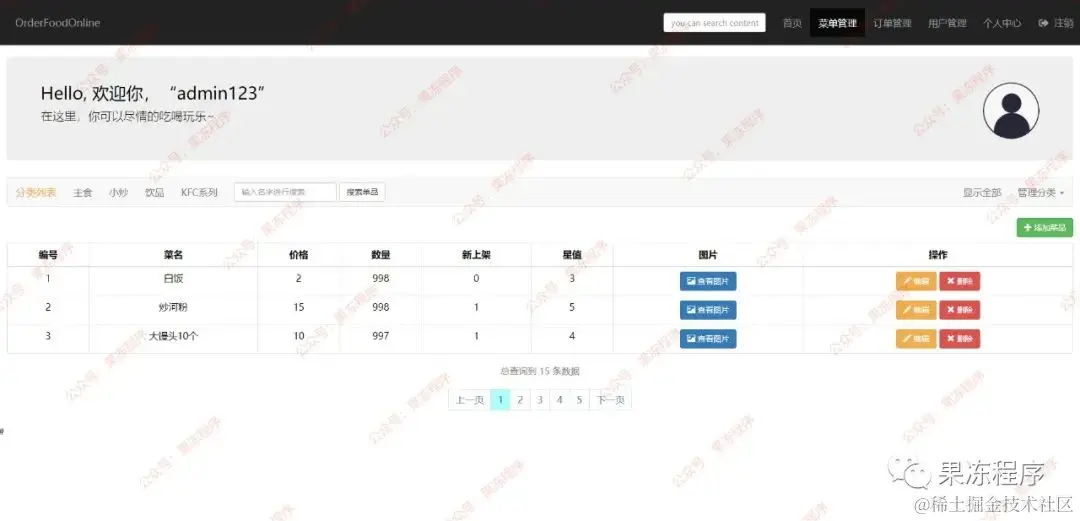
Task: View picture for 大馒头10个
Action: pos(708,339)
